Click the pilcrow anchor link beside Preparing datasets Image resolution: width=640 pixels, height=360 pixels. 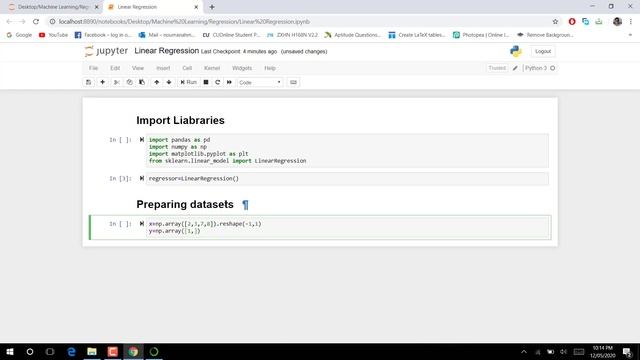click(x=245, y=205)
